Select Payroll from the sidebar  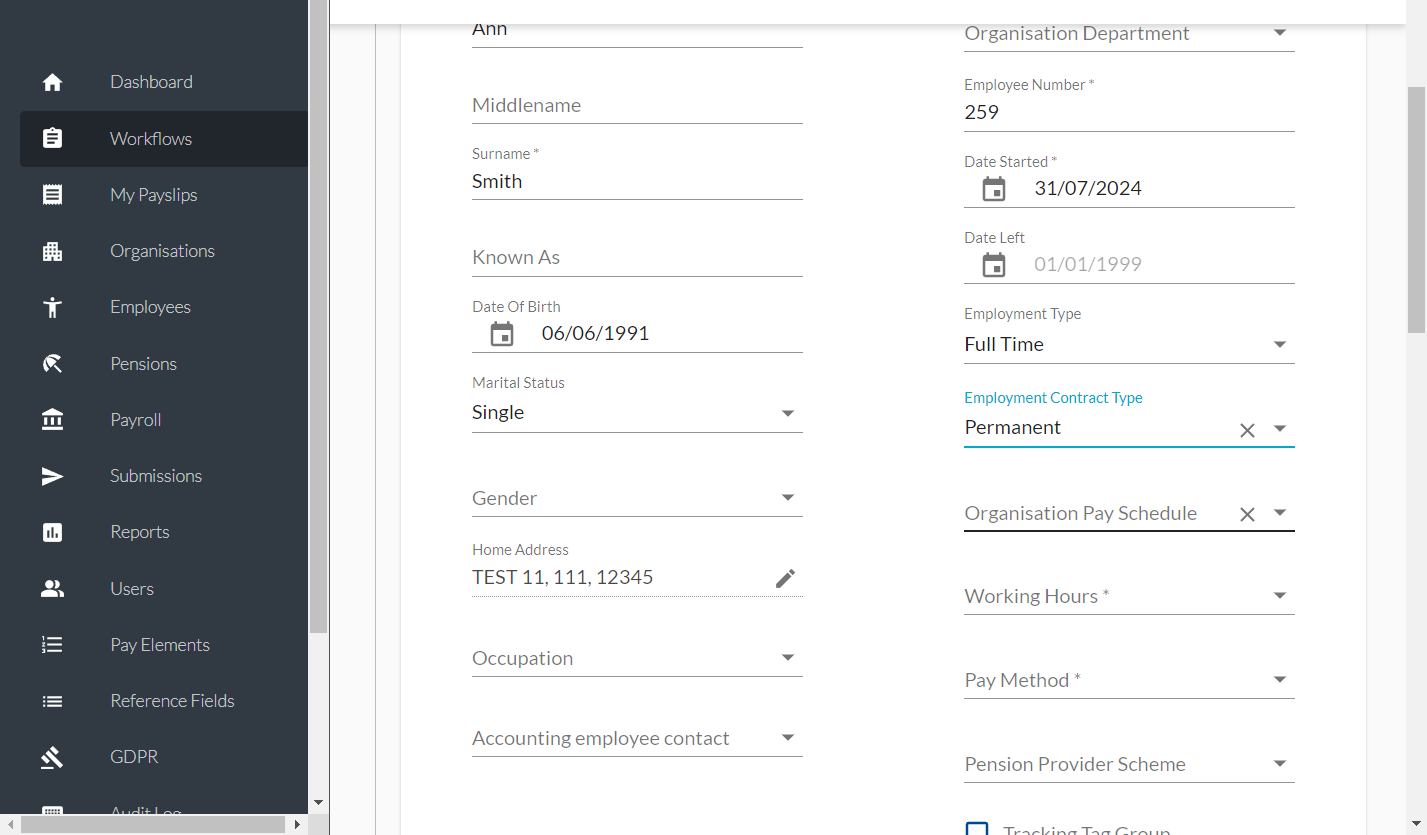[164, 420]
